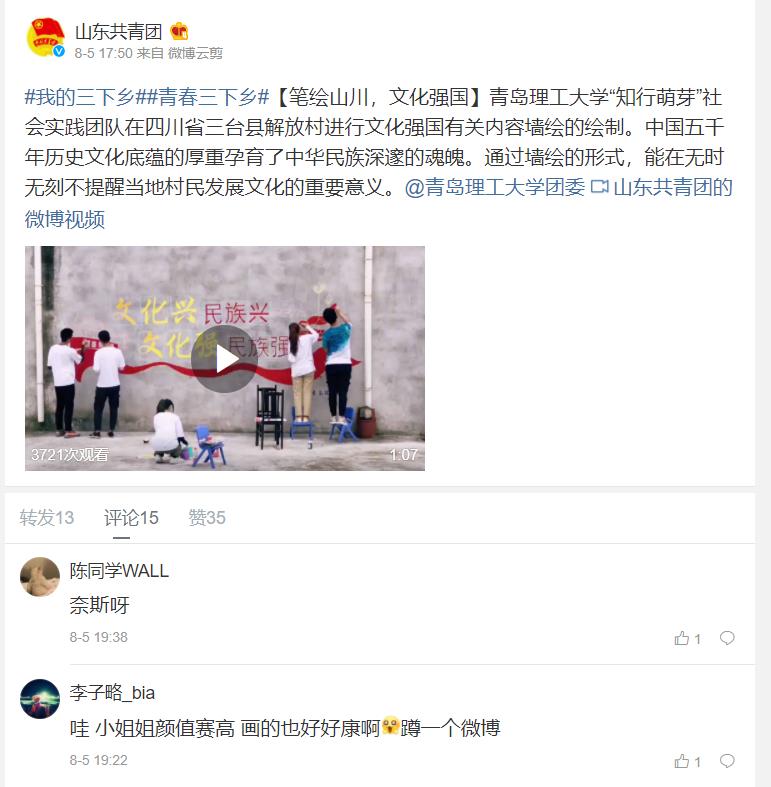The width and height of the screenshot is (771, 787).
Task: Switch to the 赞35 tab
Action: [207, 517]
